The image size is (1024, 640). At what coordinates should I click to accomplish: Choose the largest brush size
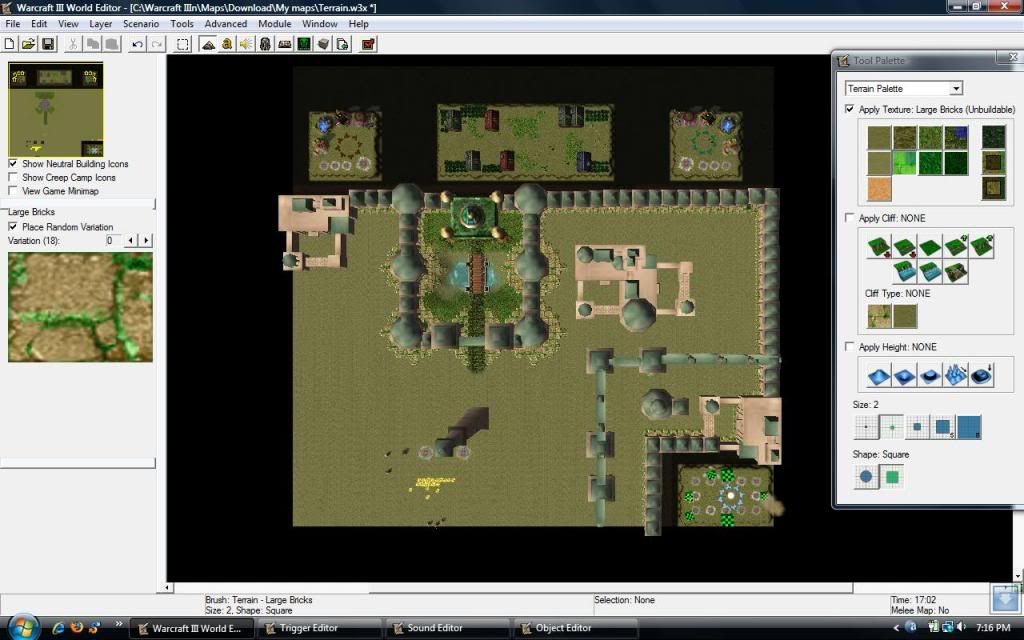[x=968, y=427]
